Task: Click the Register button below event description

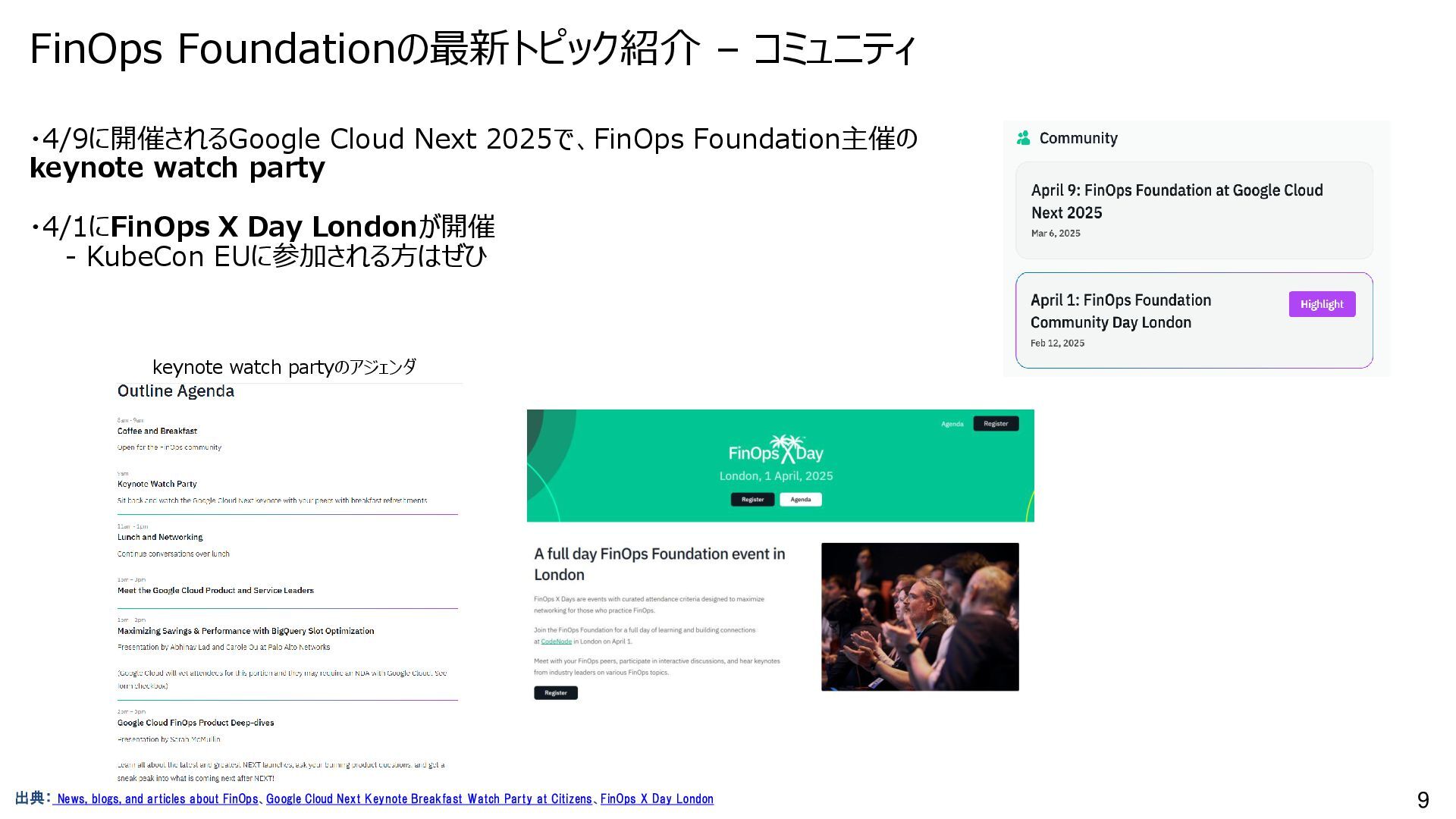Action: (x=556, y=692)
